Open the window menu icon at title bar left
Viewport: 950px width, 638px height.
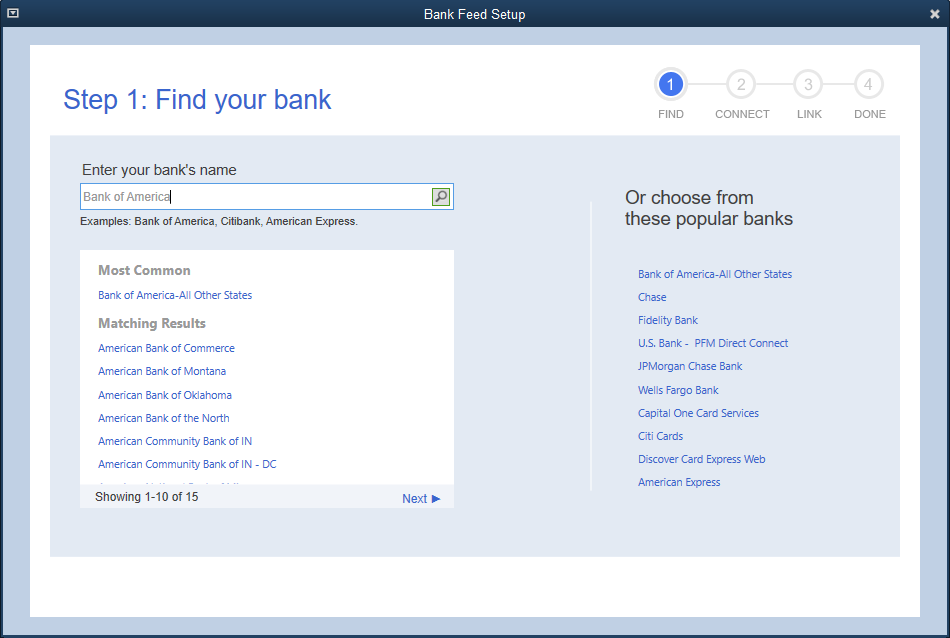point(13,13)
